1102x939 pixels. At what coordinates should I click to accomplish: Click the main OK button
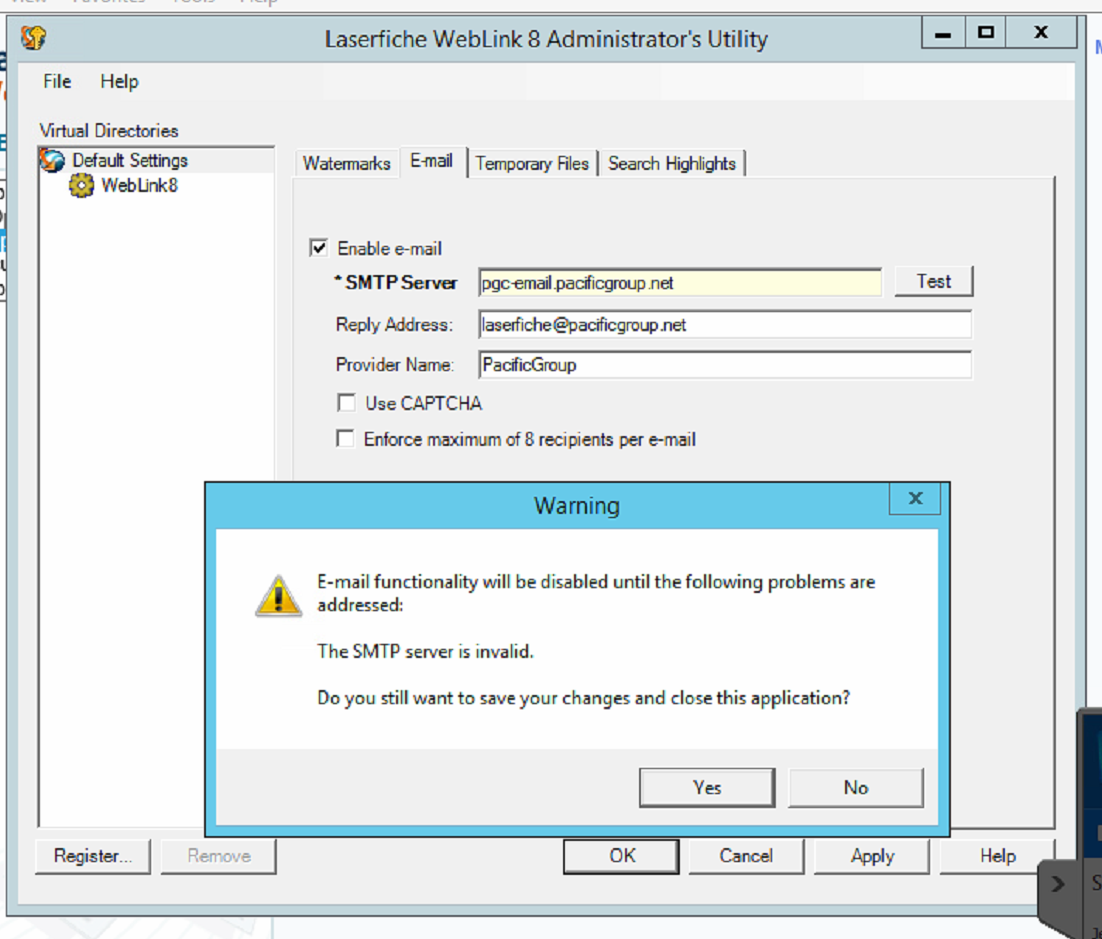(621, 856)
